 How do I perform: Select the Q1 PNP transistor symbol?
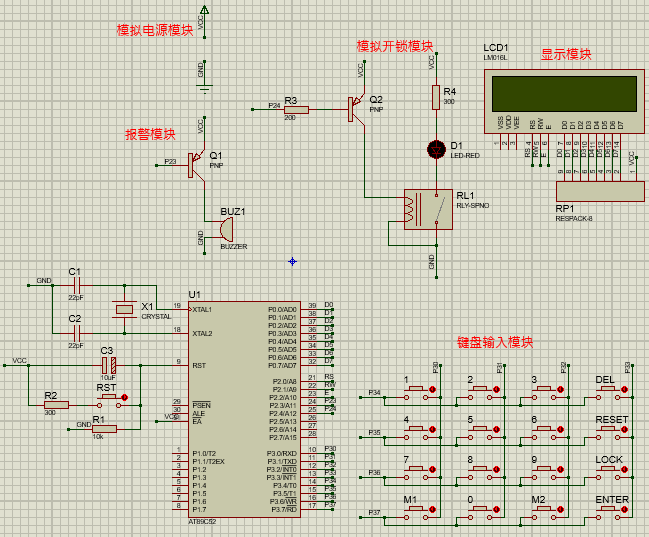pyautogui.click(x=196, y=165)
